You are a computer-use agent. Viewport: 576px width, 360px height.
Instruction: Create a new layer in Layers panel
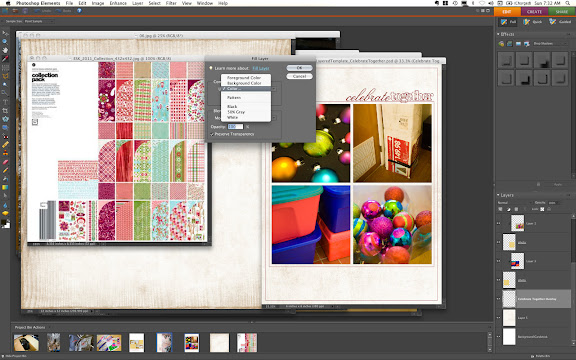coord(500,209)
